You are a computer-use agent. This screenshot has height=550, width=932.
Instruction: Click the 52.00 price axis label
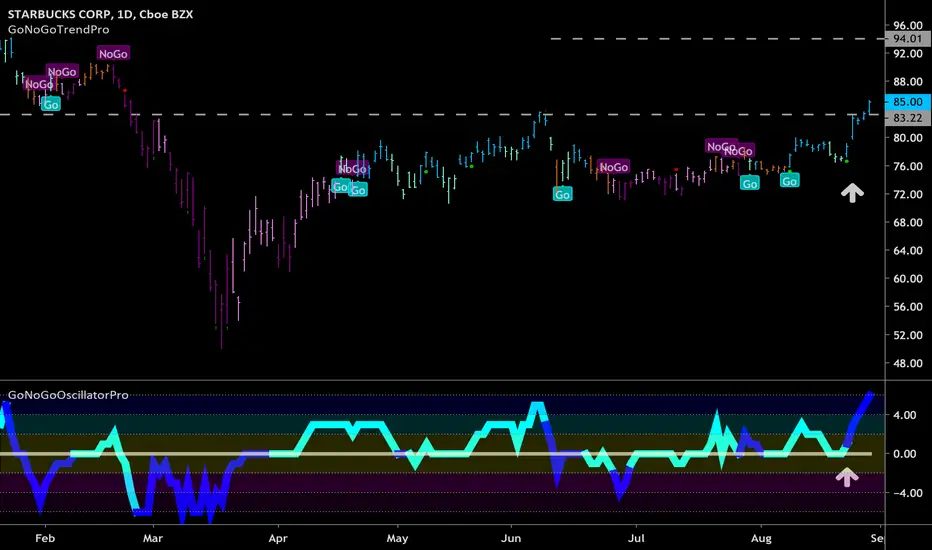tap(908, 335)
